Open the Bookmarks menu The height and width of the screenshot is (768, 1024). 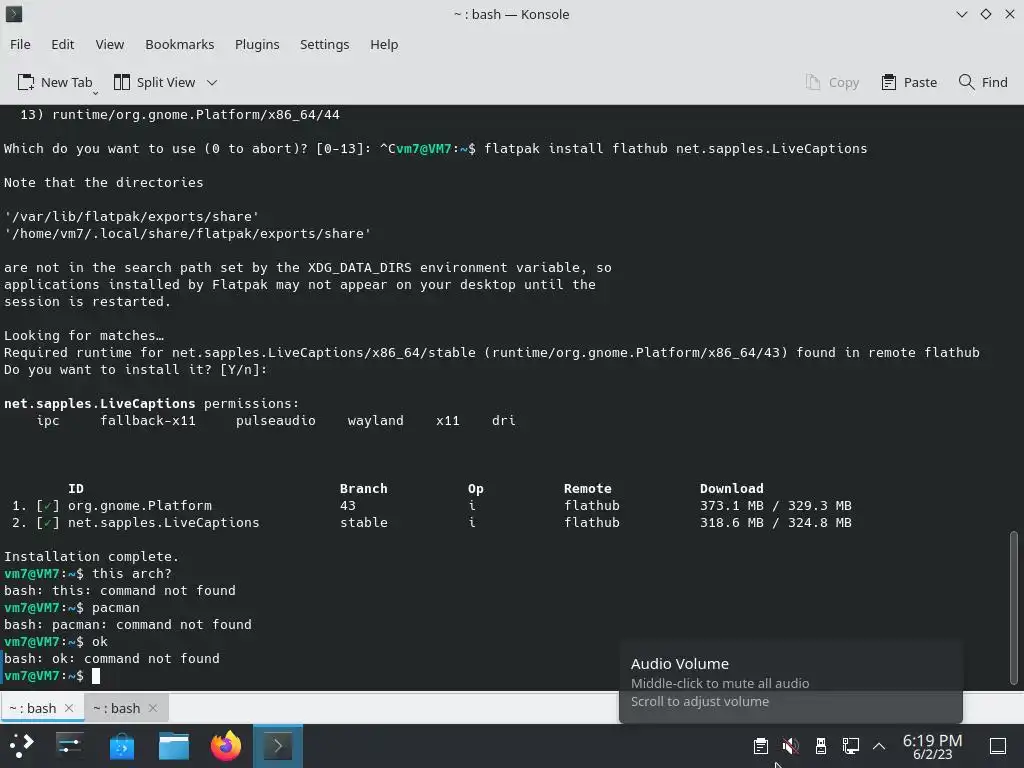tap(180, 44)
